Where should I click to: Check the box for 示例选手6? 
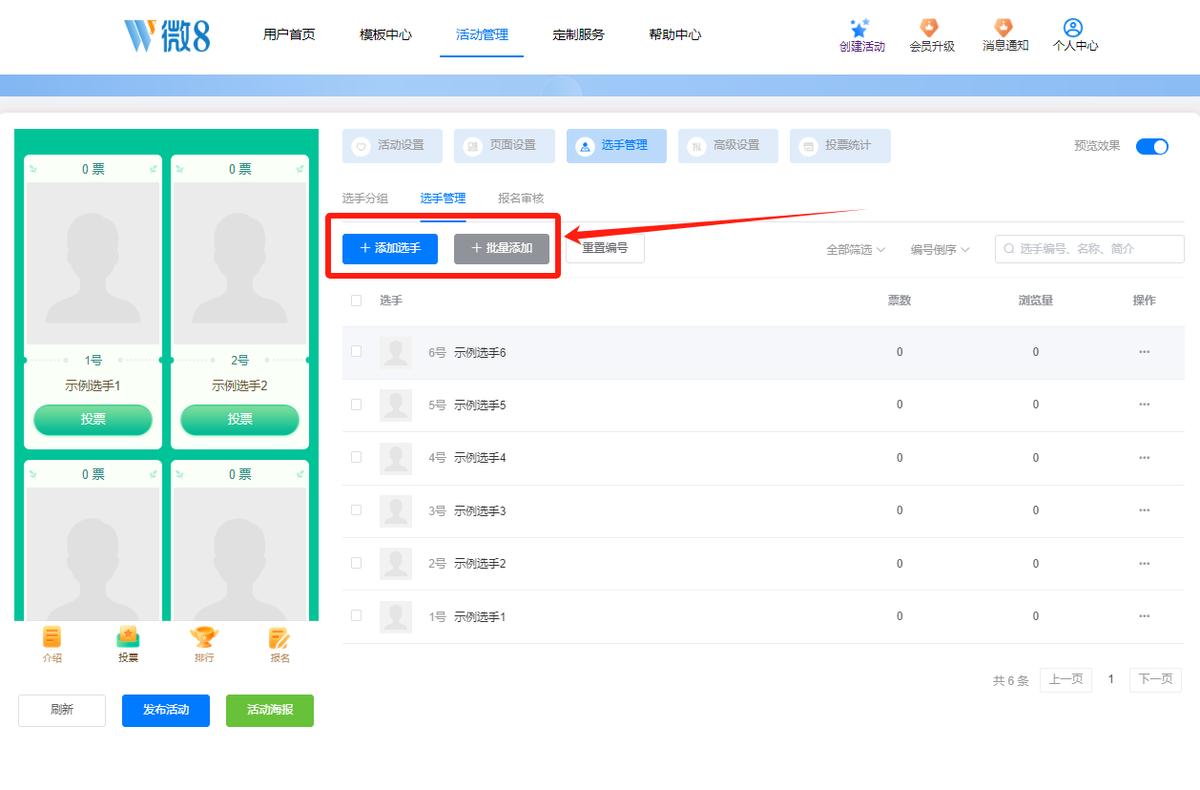(x=356, y=351)
